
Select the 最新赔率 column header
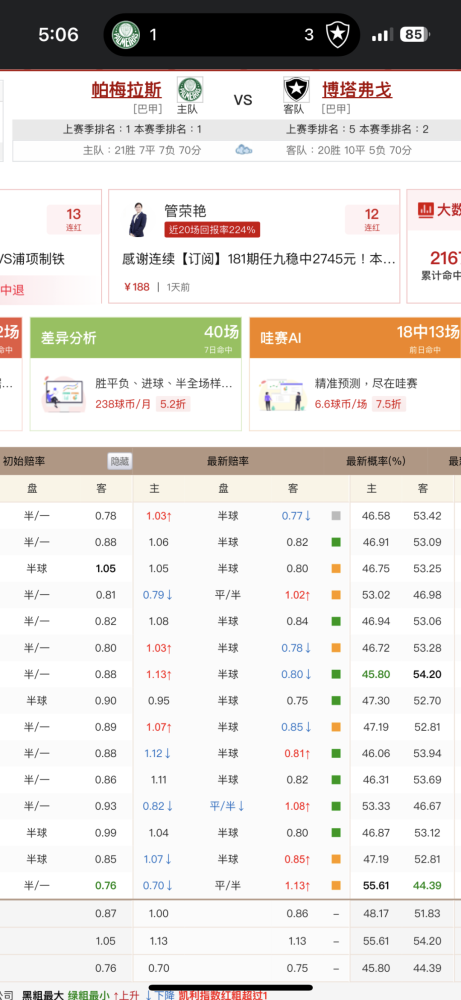pos(228,461)
